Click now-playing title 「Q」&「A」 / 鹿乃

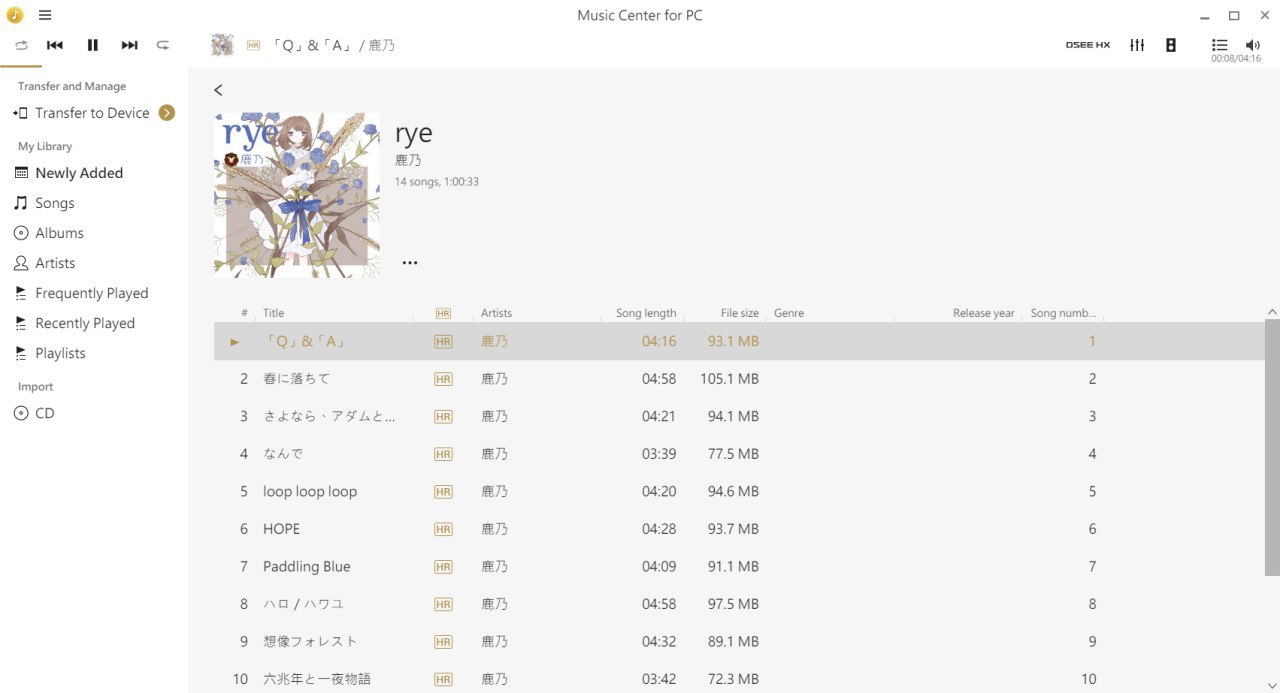tap(332, 45)
